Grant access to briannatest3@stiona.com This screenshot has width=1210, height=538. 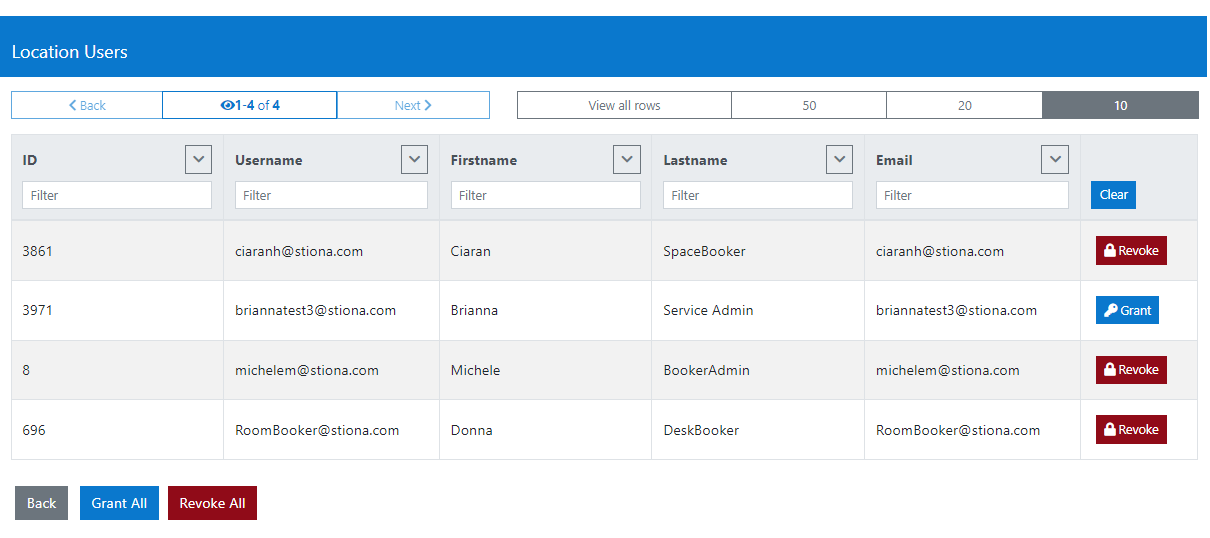(x=1127, y=310)
